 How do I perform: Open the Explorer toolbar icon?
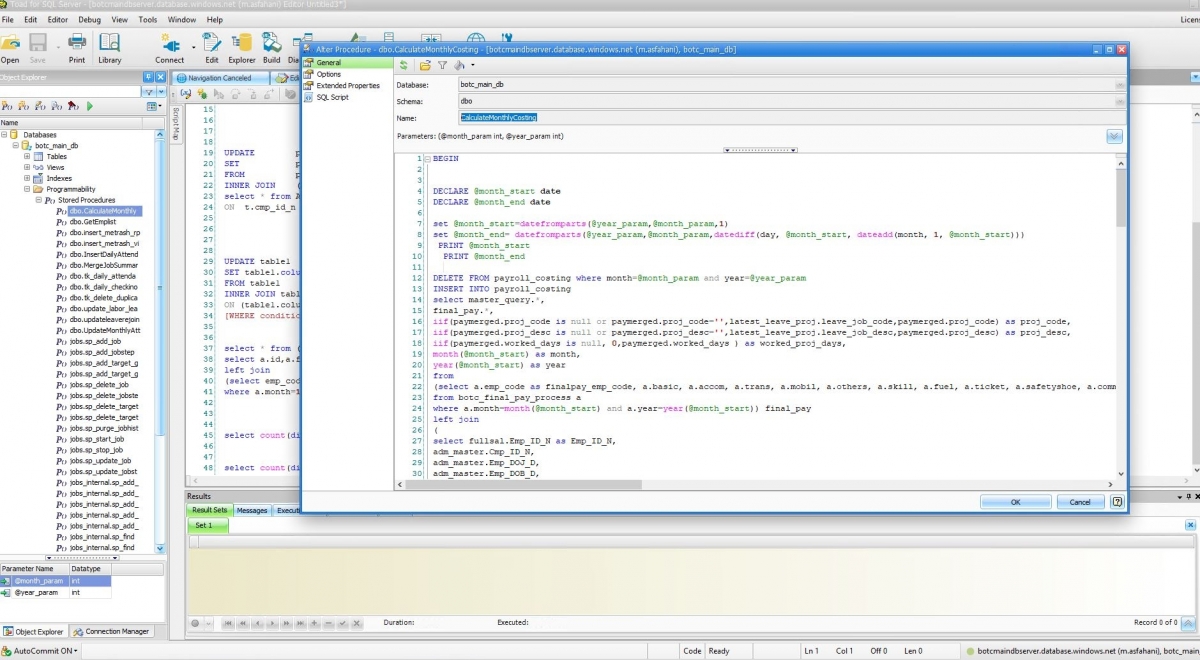(x=241, y=44)
